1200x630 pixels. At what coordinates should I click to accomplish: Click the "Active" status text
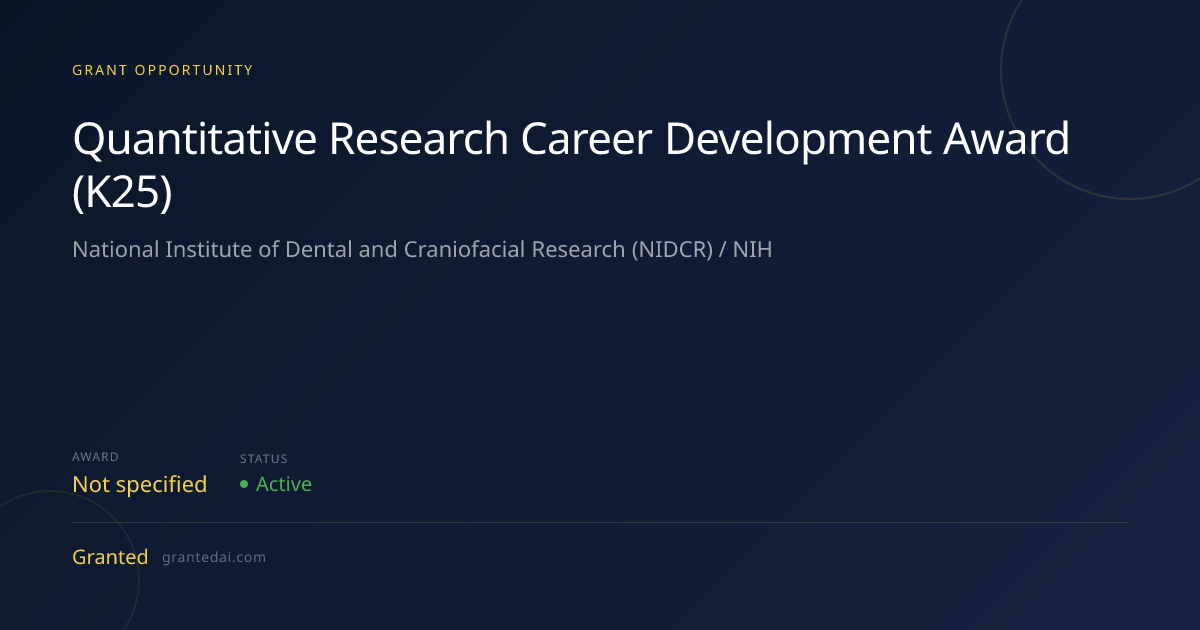[x=284, y=484]
